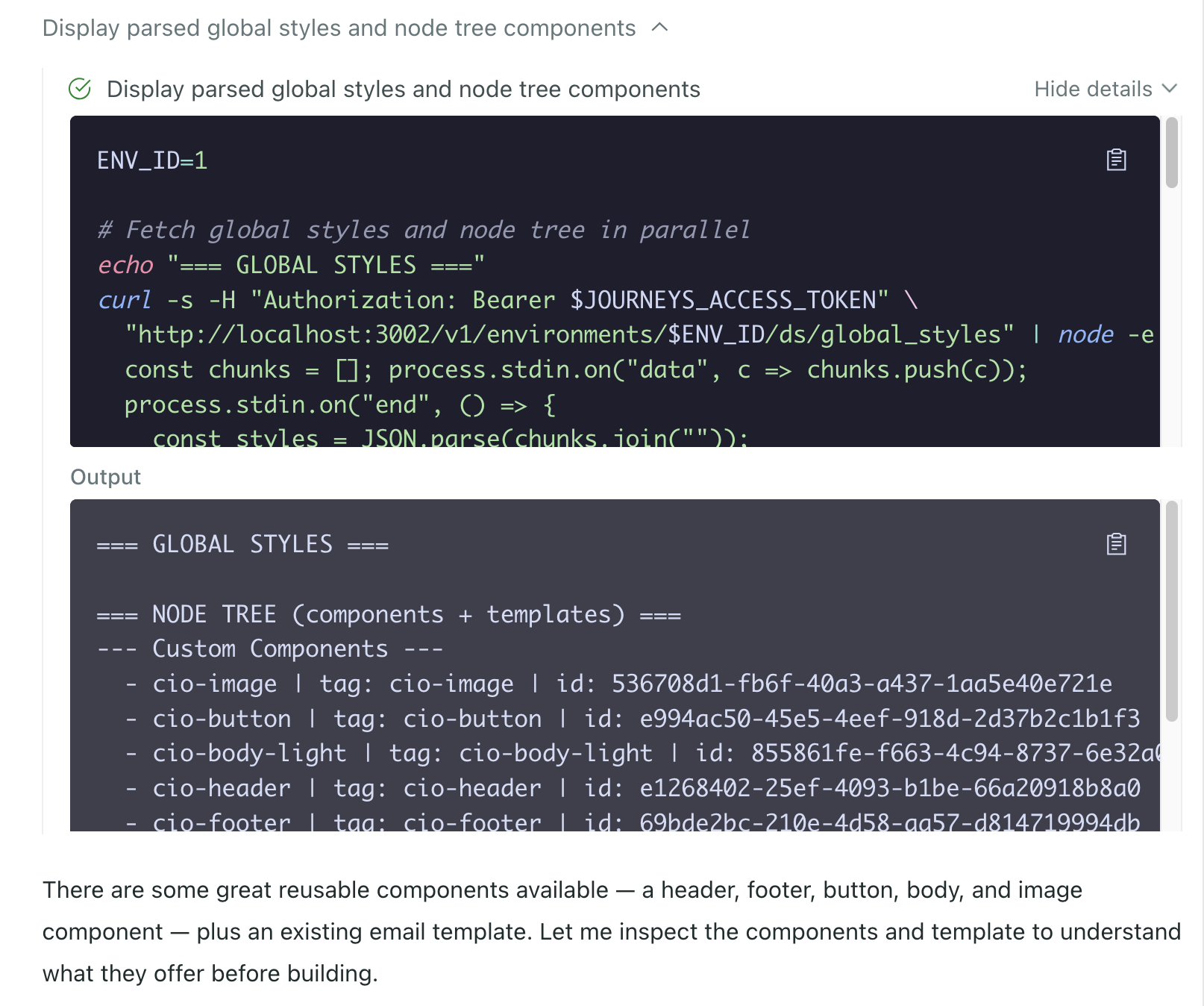Click the Output label above results
The width and height of the screenshot is (1204, 1006).
click(105, 476)
